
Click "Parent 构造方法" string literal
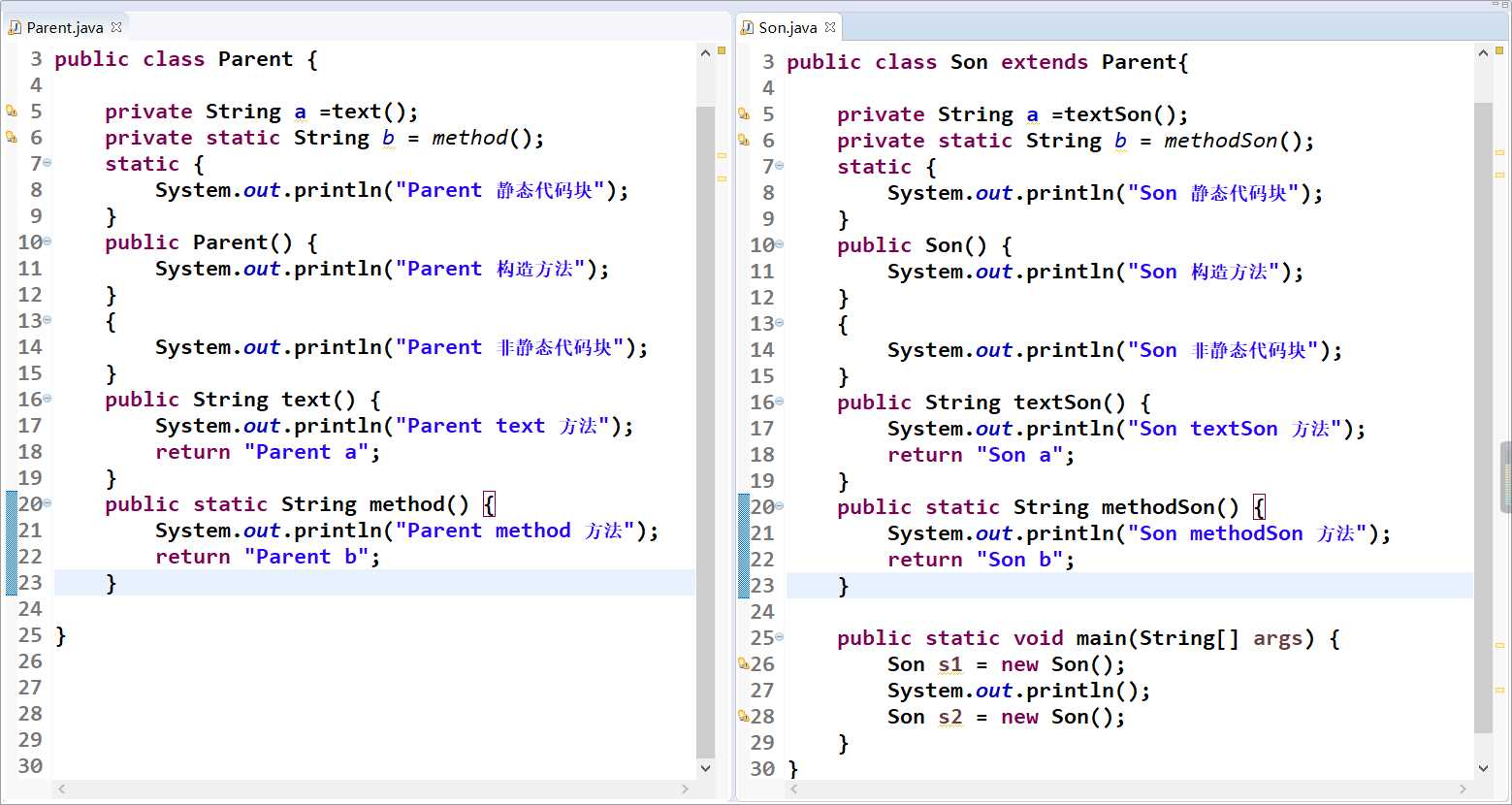tap(491, 269)
